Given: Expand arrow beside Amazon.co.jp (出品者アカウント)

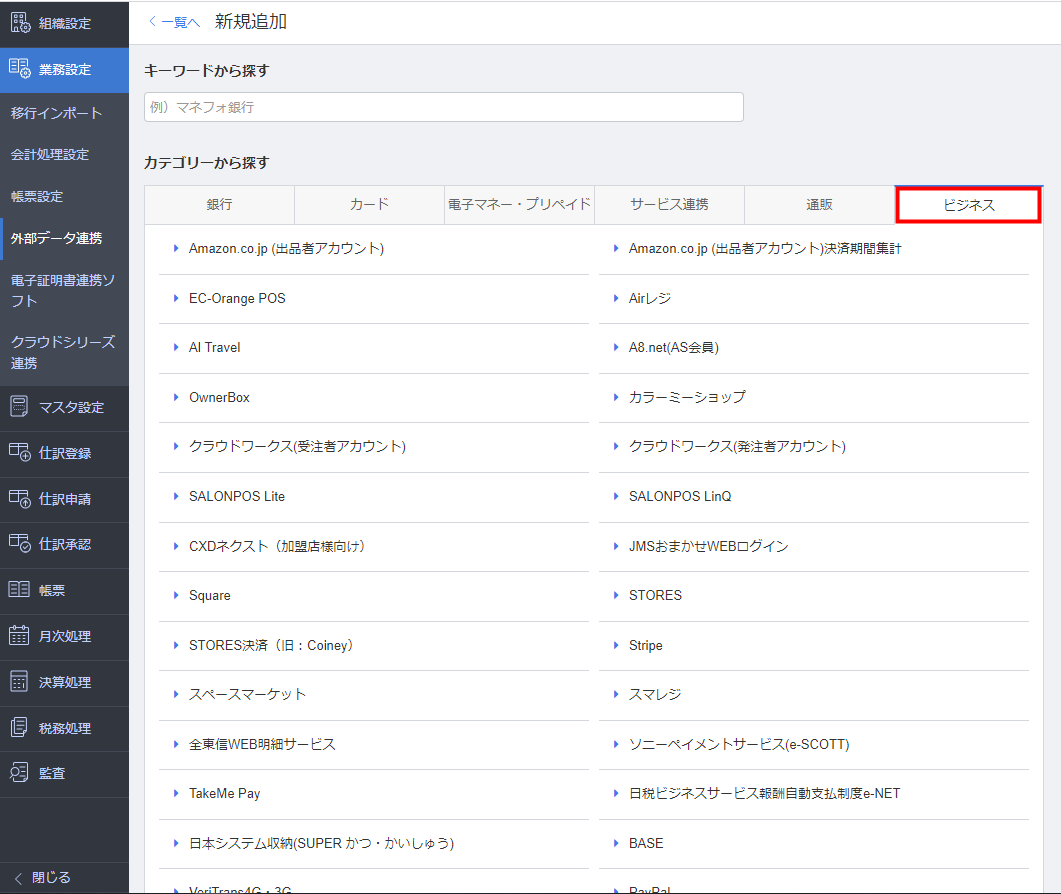Looking at the screenshot, I should point(176,248).
